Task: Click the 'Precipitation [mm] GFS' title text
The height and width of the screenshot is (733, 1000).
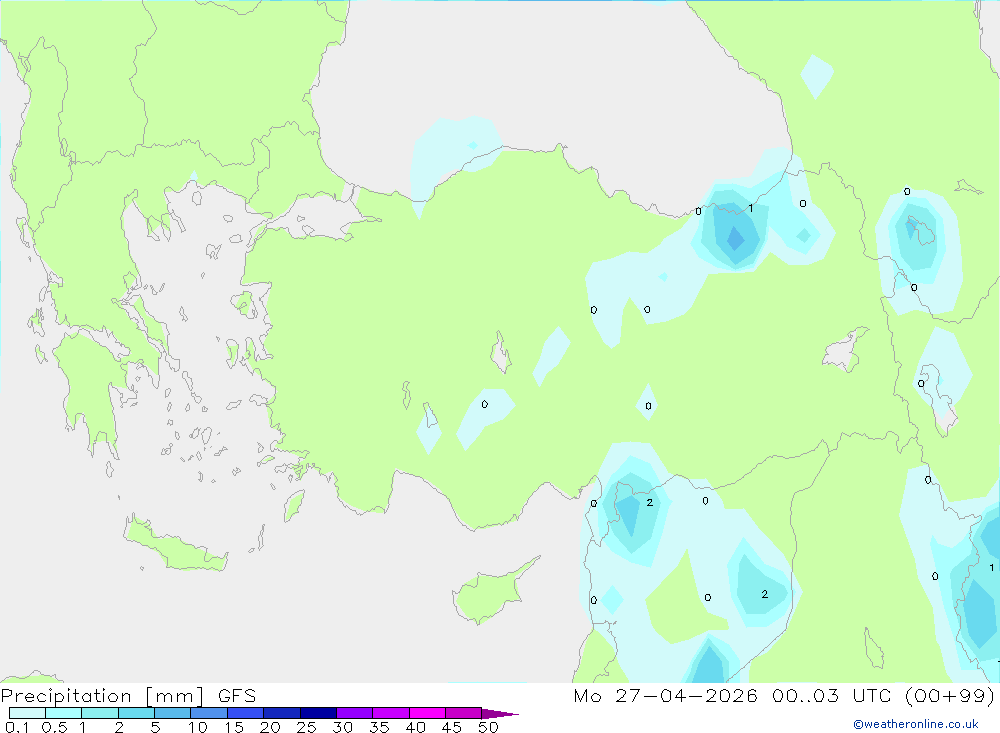Action: (x=128, y=696)
